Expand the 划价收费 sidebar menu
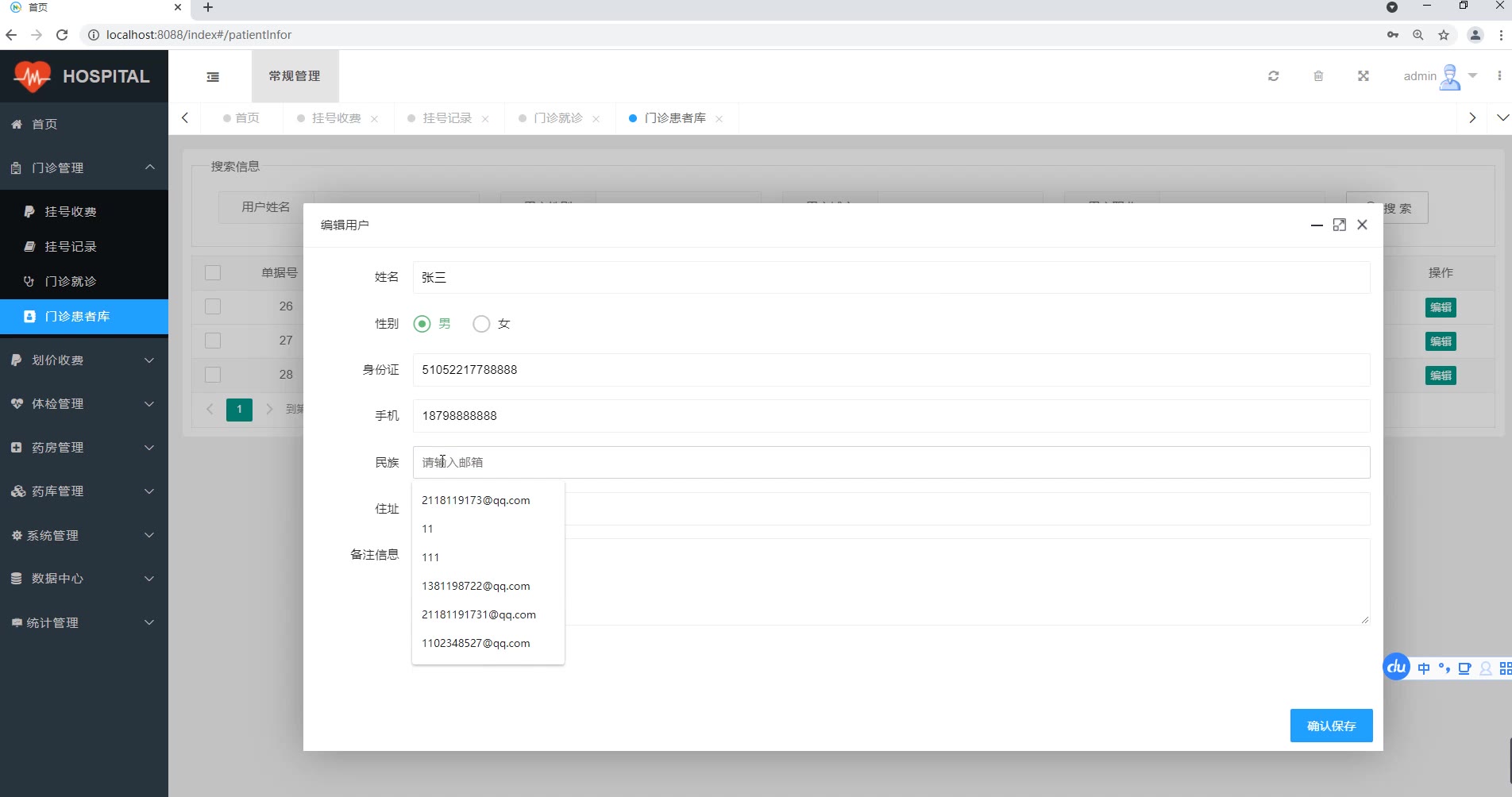The image size is (1512, 797). [84, 360]
